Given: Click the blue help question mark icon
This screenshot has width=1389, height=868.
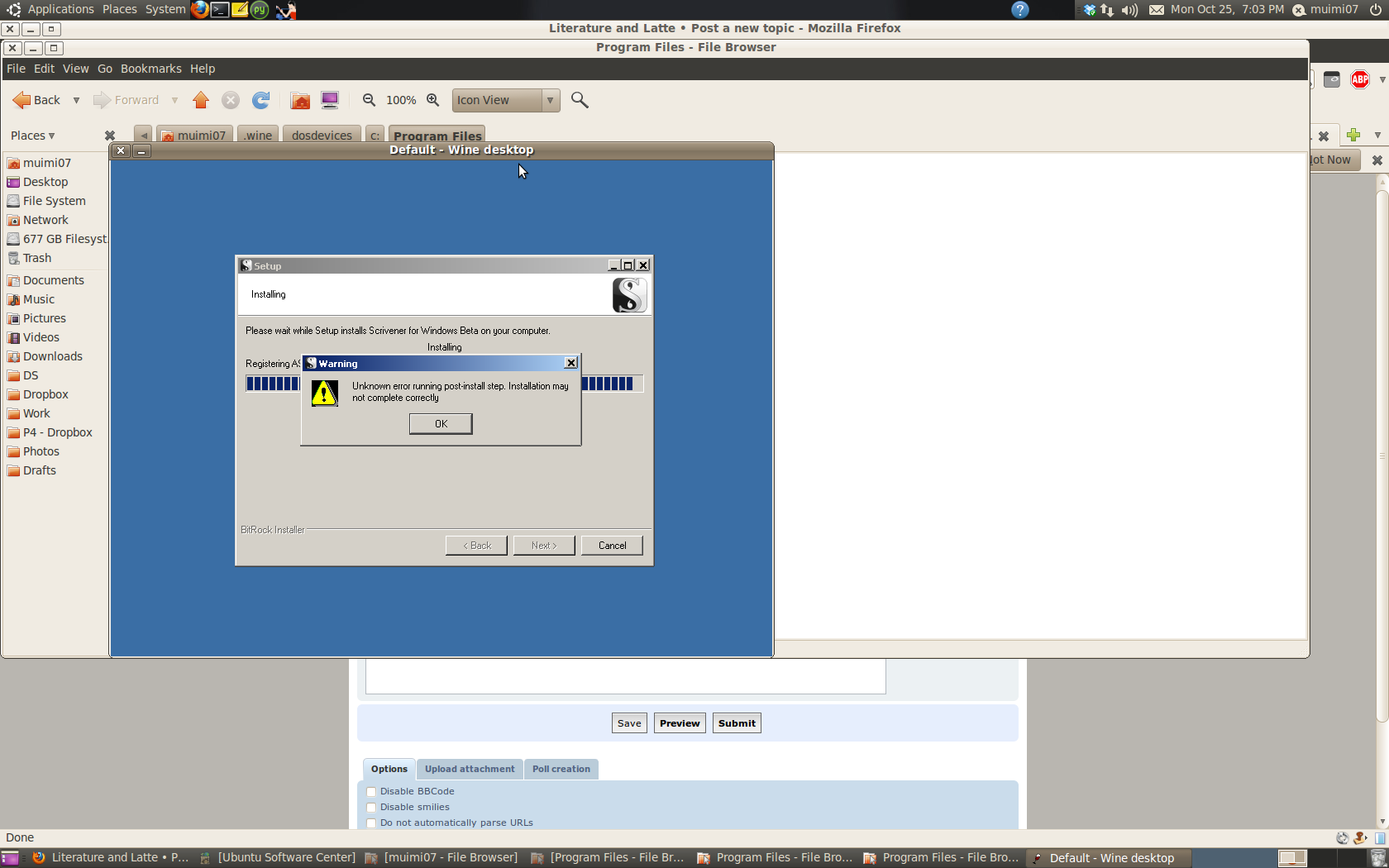Looking at the screenshot, I should (1020, 10).
